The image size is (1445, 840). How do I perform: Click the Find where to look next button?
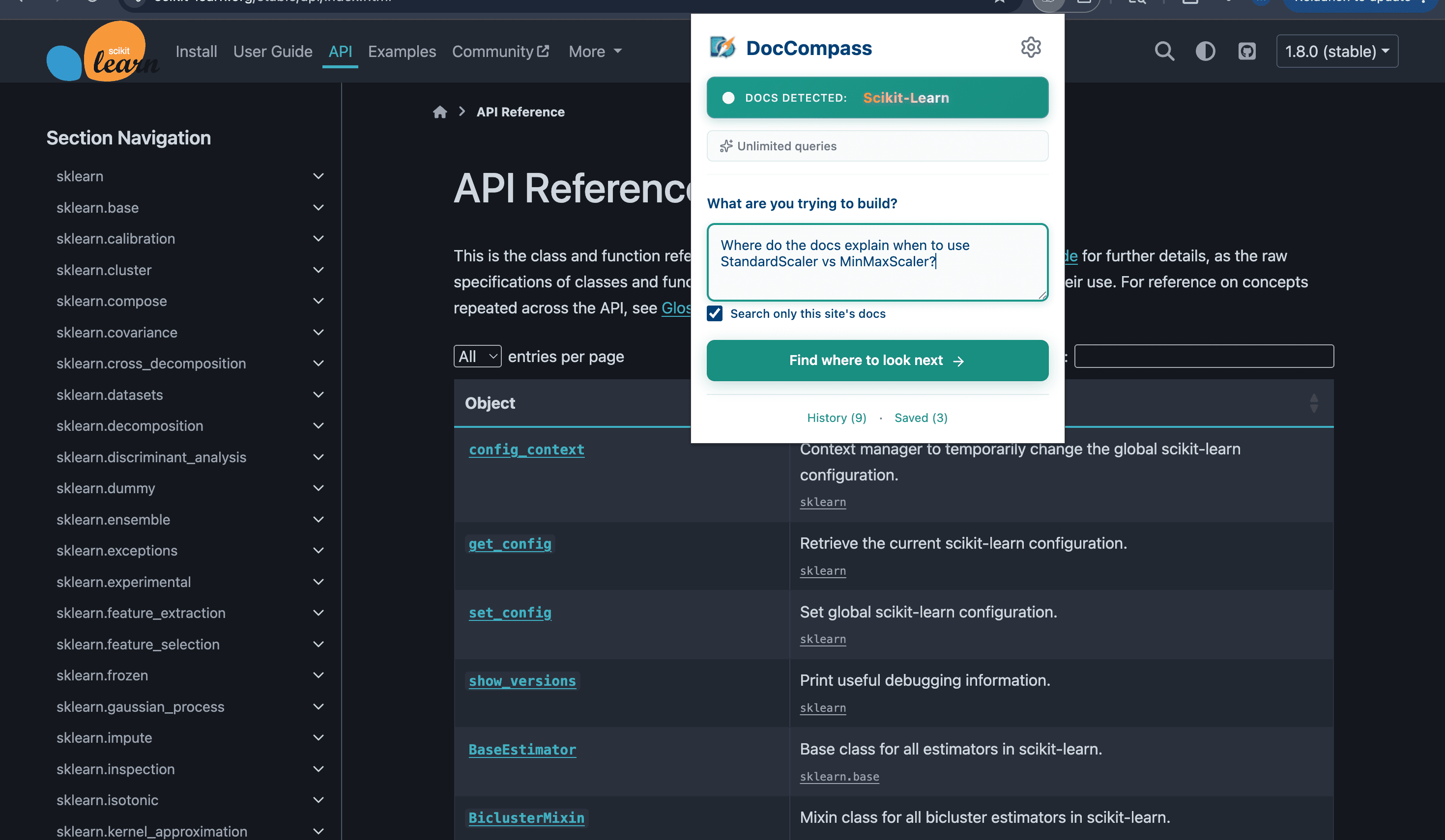[877, 361]
